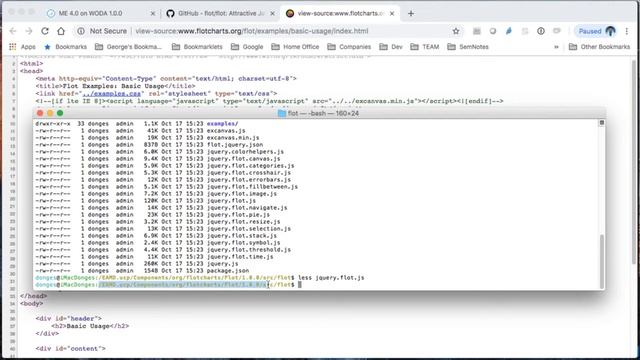Click jquery.flot.navigate.js in terminal
Screen dimensions: 640x360
(x=247, y=208)
